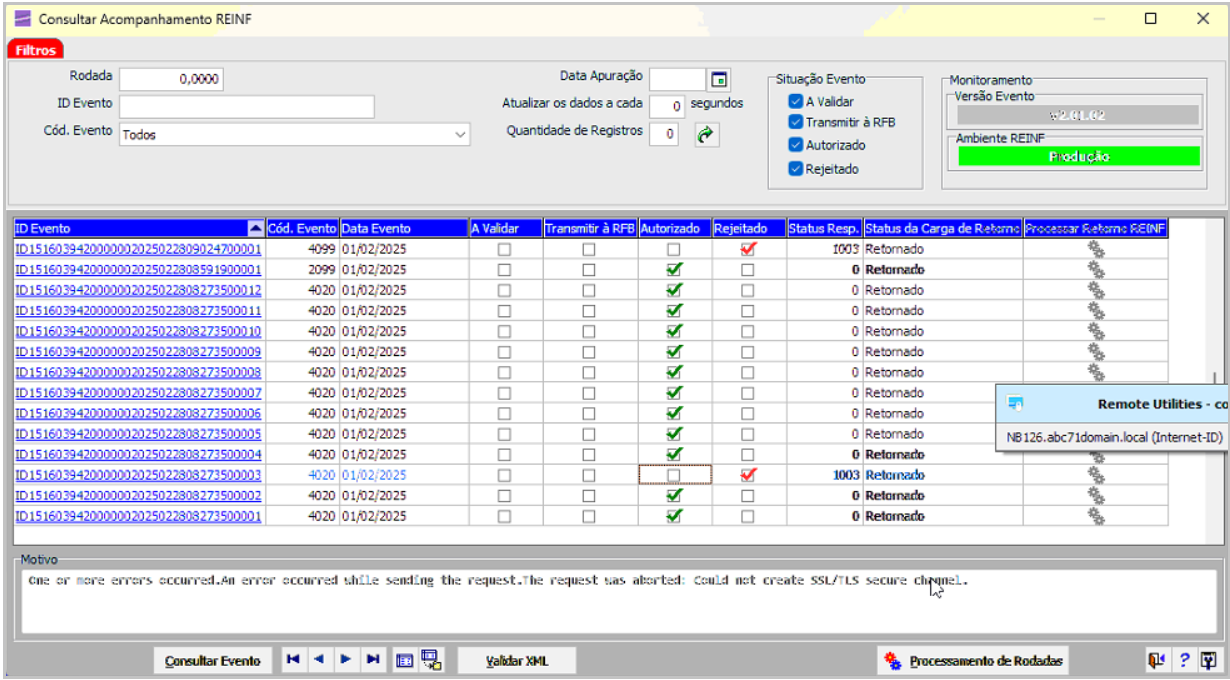Image resolution: width=1230 pixels, height=680 pixels.
Task: Go to the previous record
Action: [319, 660]
